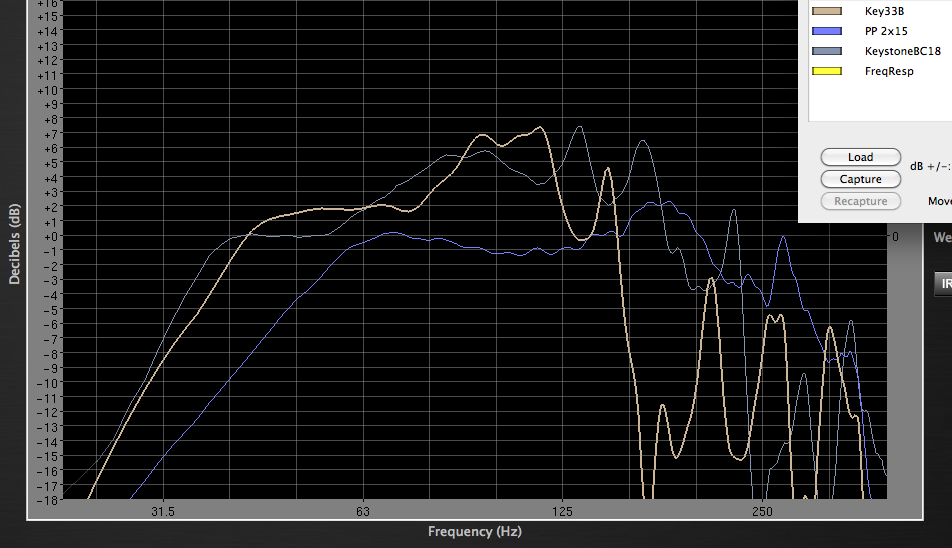Click the -18 decibel axis label
The image size is (952, 548).
coord(47,501)
